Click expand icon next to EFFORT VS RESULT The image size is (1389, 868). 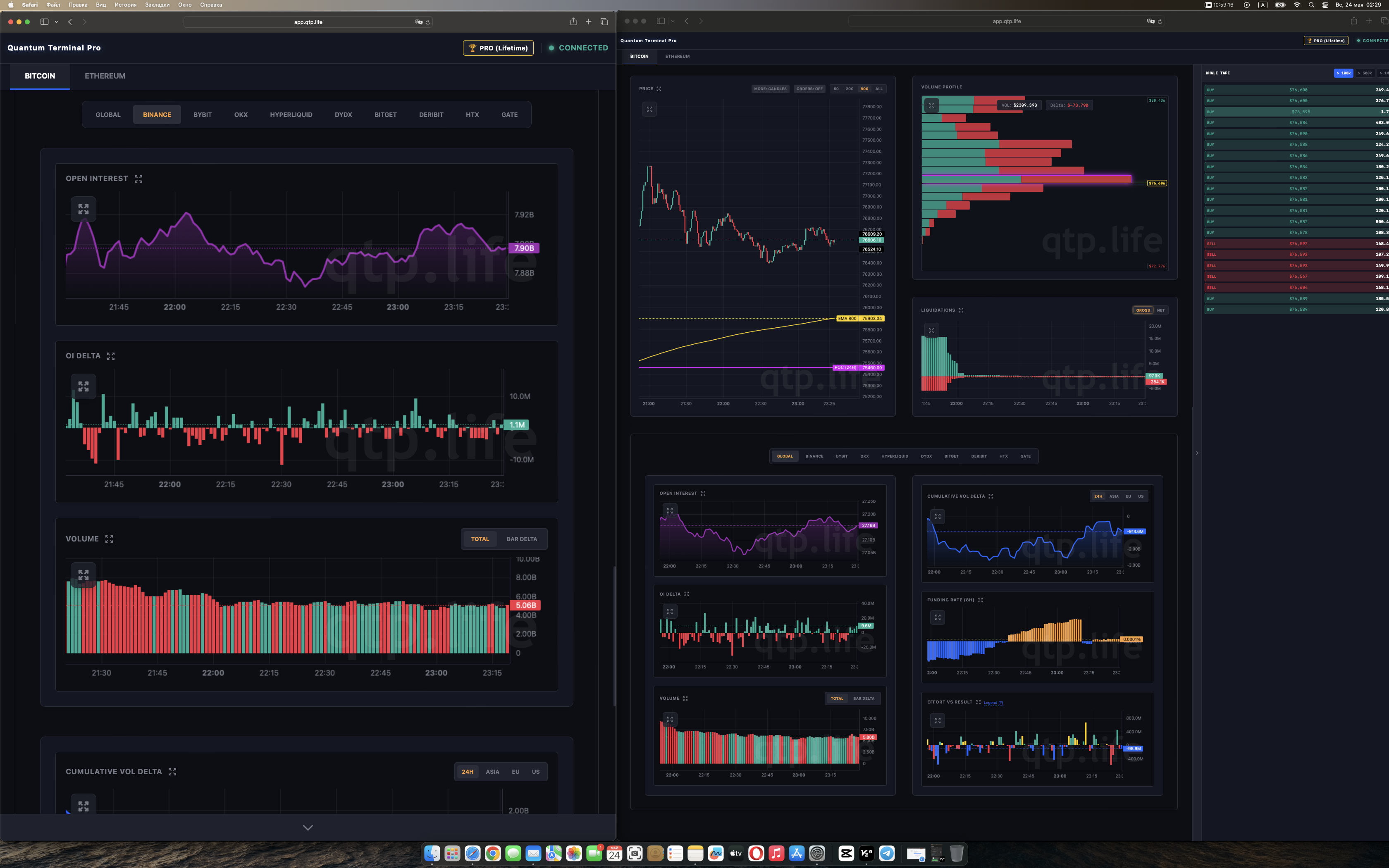click(x=978, y=702)
